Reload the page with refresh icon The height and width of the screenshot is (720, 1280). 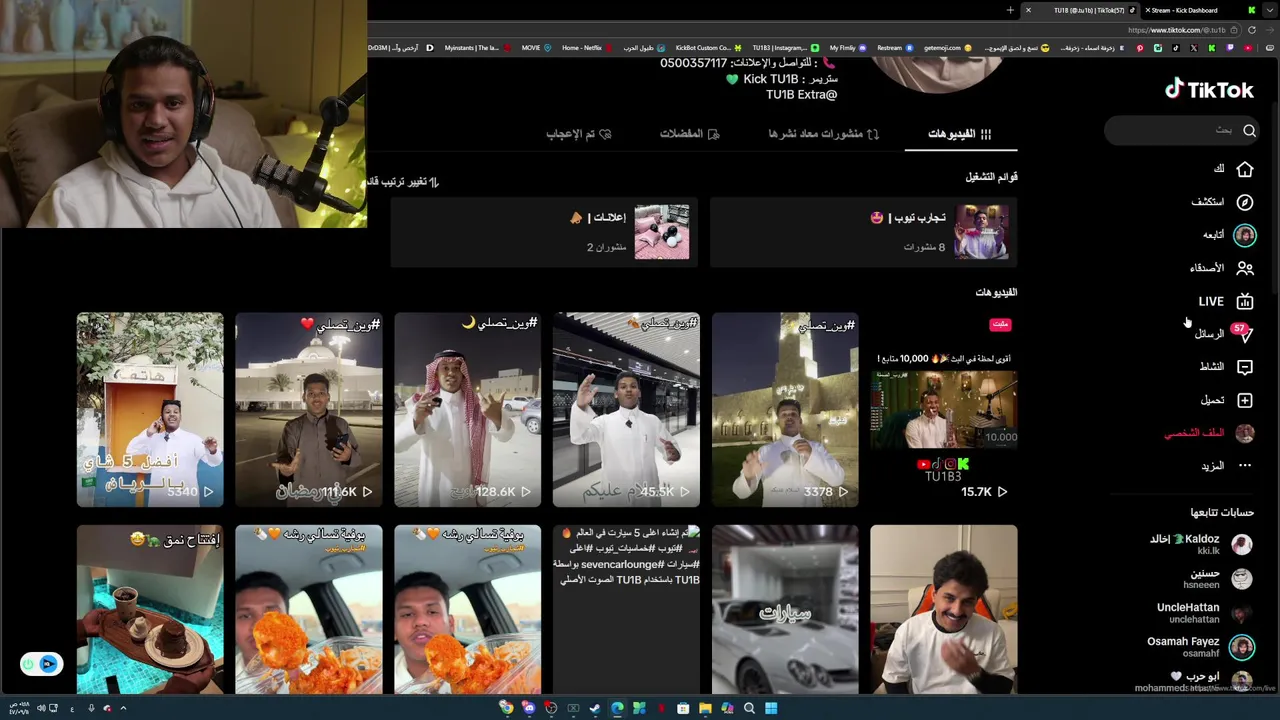point(1251,30)
